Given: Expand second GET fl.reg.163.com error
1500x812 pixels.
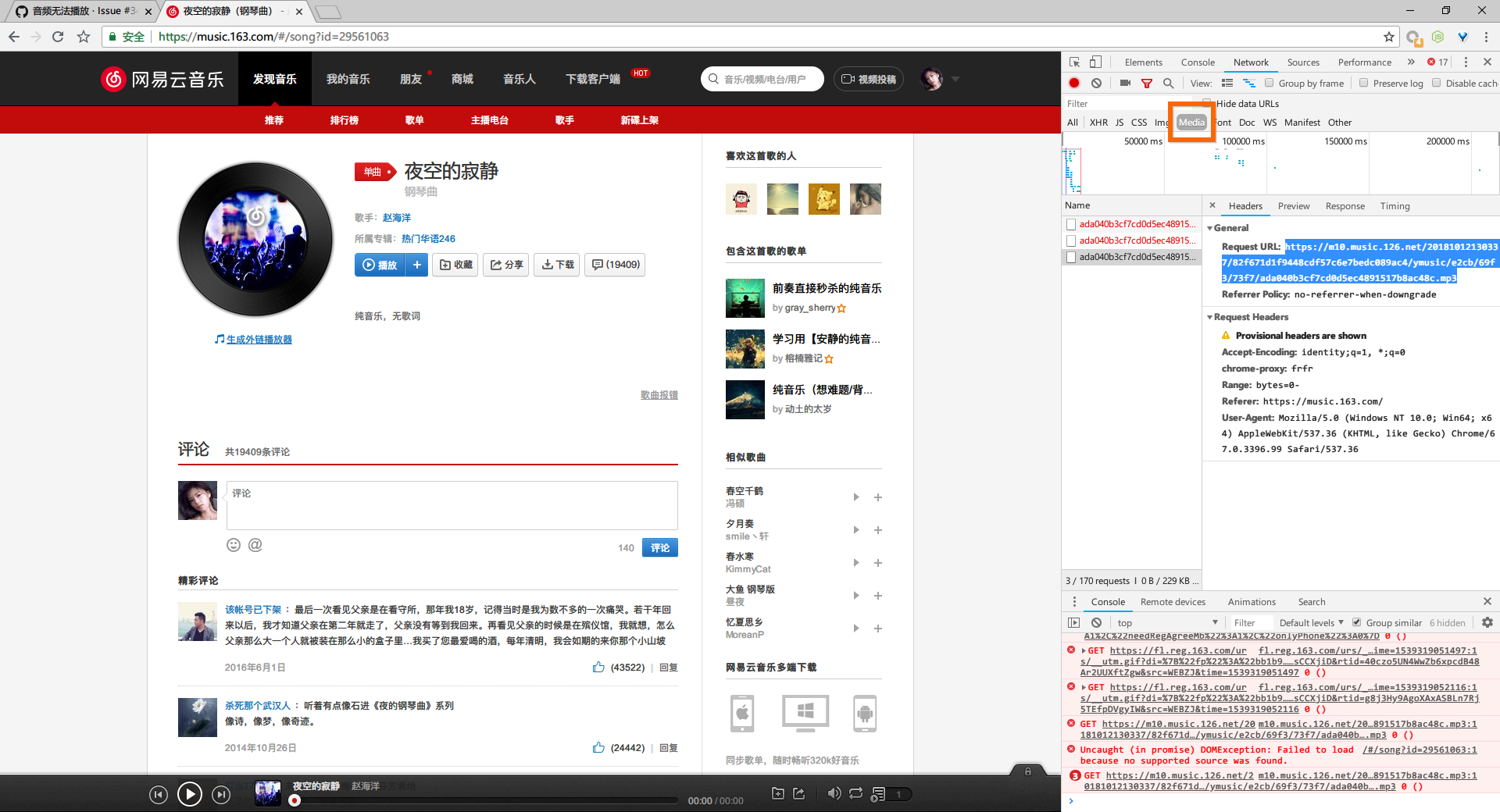Looking at the screenshot, I should (1084, 687).
